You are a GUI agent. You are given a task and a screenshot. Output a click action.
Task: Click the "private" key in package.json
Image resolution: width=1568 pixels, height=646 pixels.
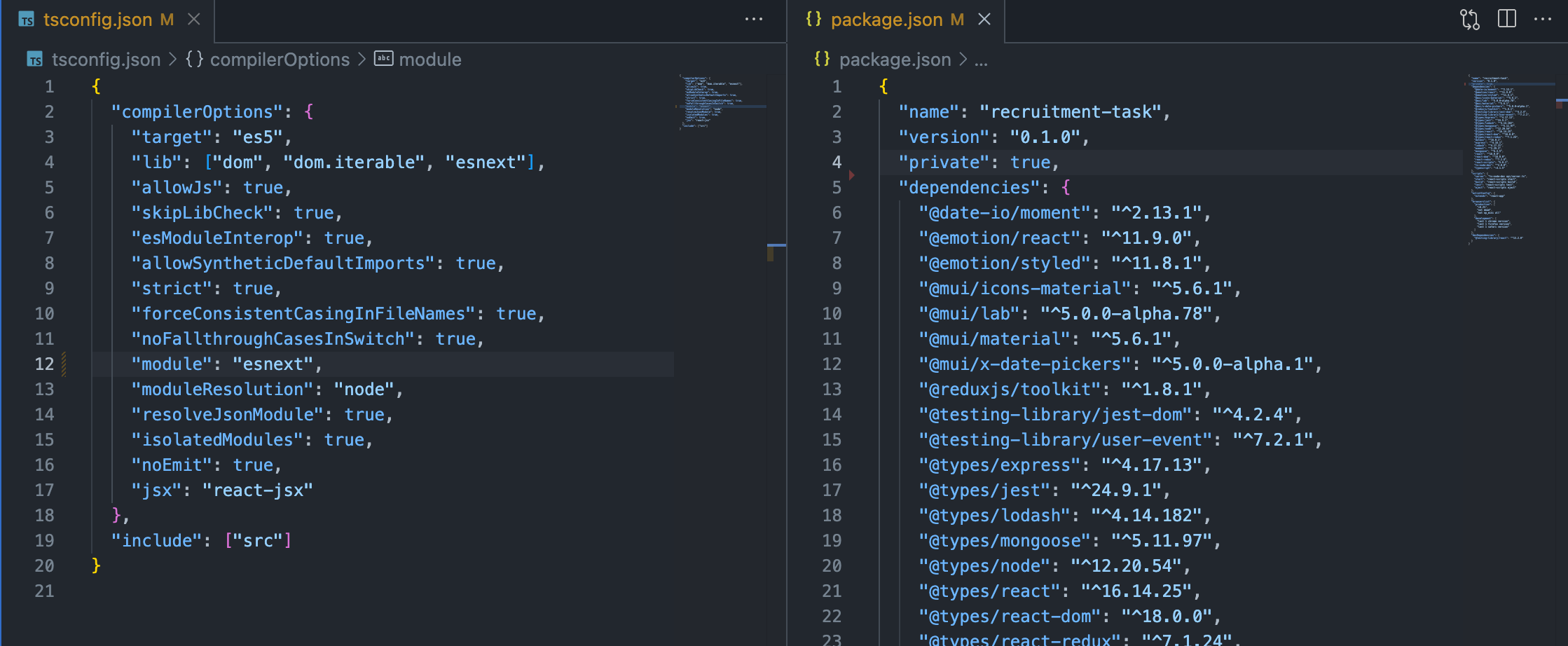click(x=944, y=163)
